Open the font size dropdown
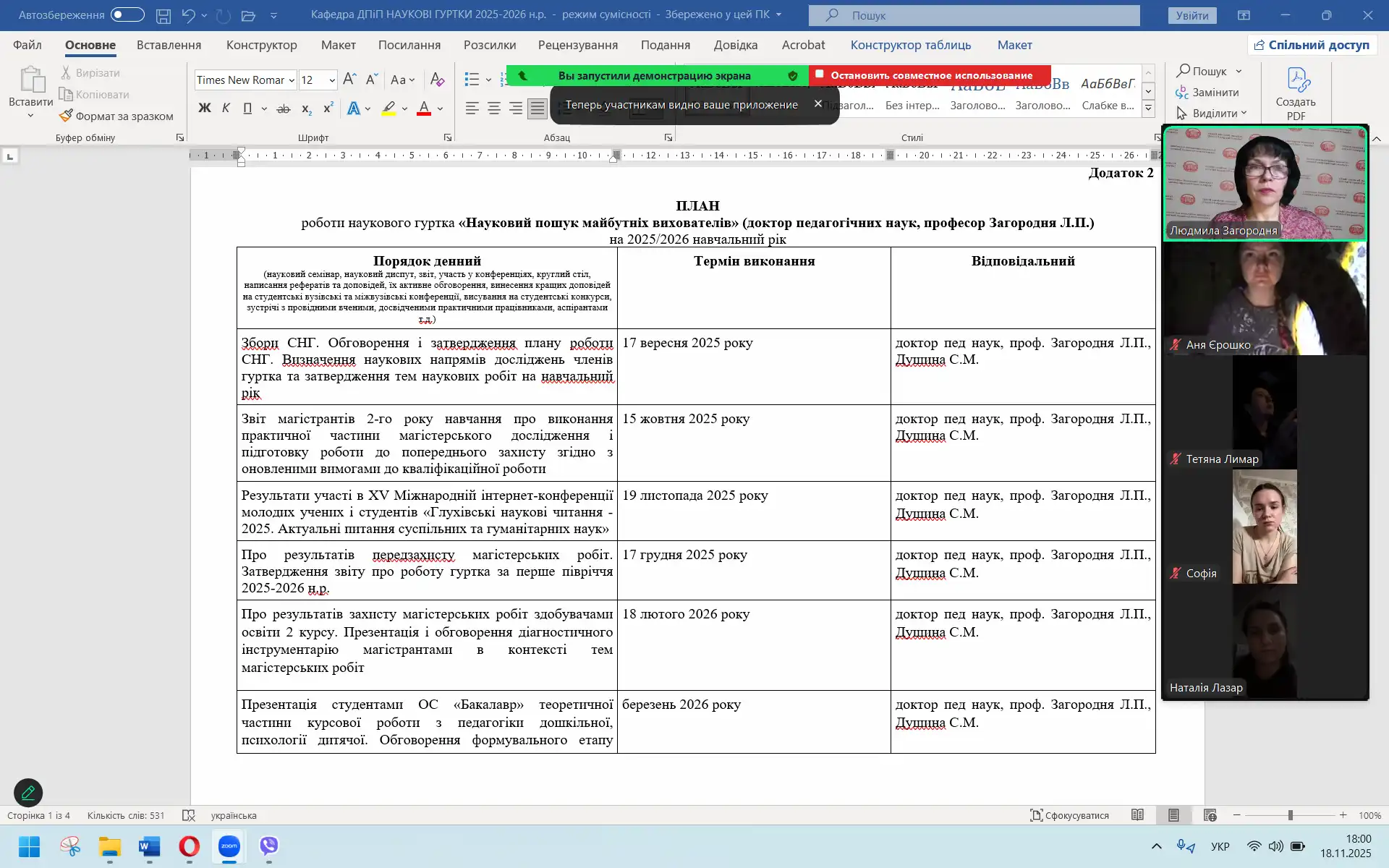Screen dimensions: 1389x868 click(332, 80)
